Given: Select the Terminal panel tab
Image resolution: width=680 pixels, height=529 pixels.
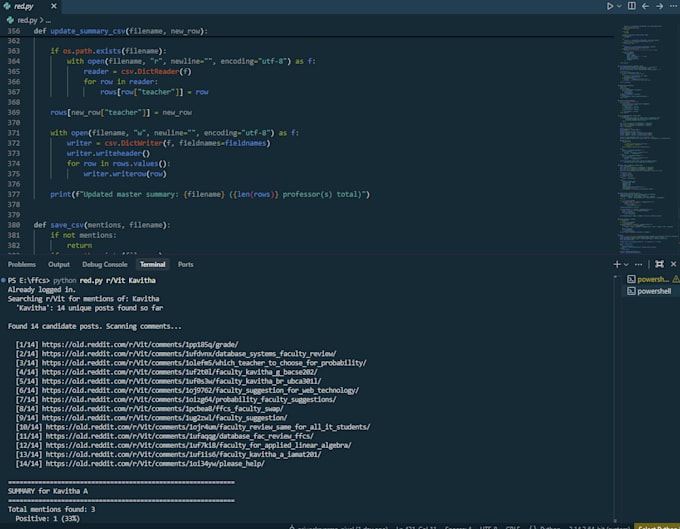Looking at the screenshot, I should point(153,264).
